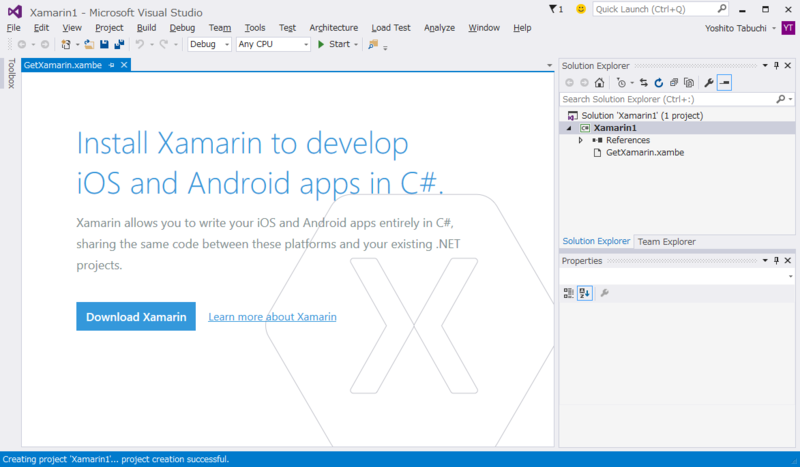This screenshot has height=467, width=800.
Task: Click the Show All Files icon
Action: (689, 83)
